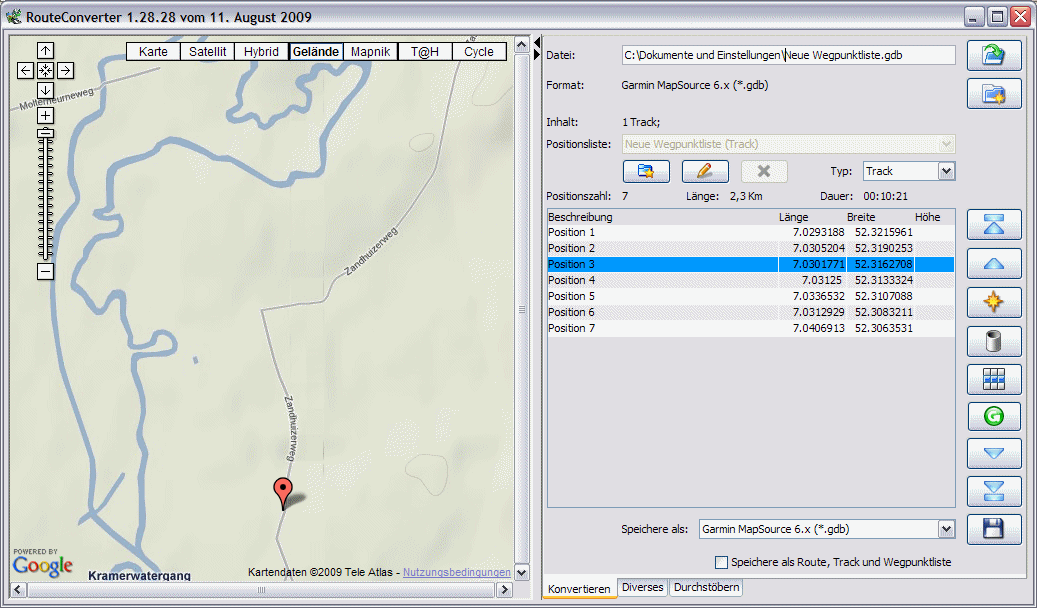Screen dimensions: 1037x608
Task: Open the Nutzungsbedingungen link on the map
Action: tap(456, 573)
